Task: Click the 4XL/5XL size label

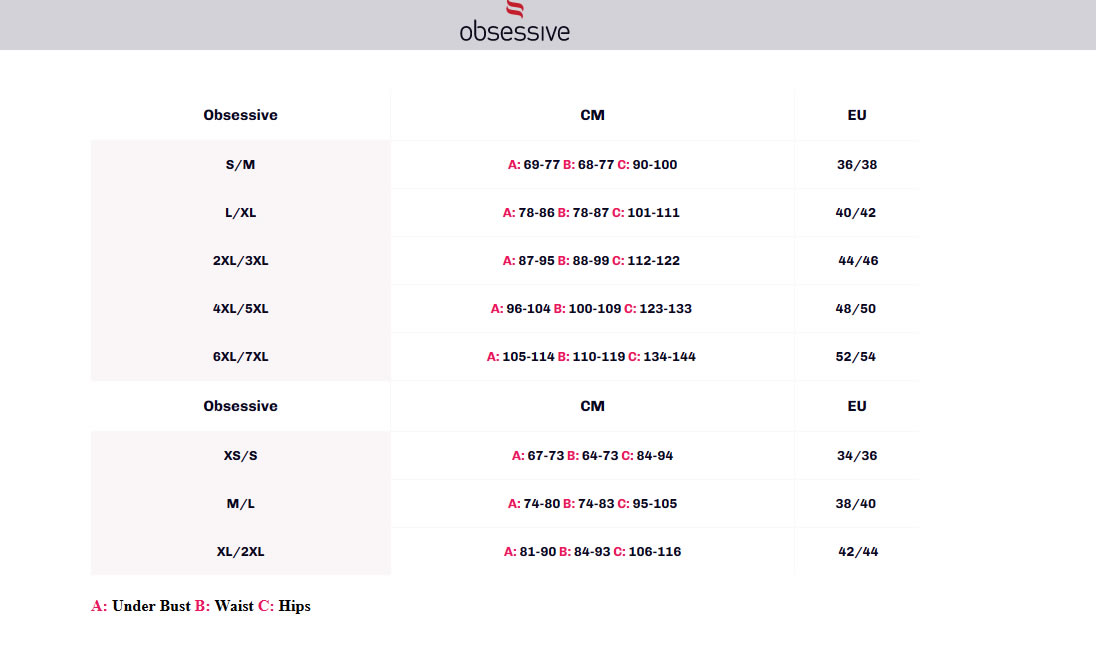Action: pyautogui.click(x=240, y=308)
